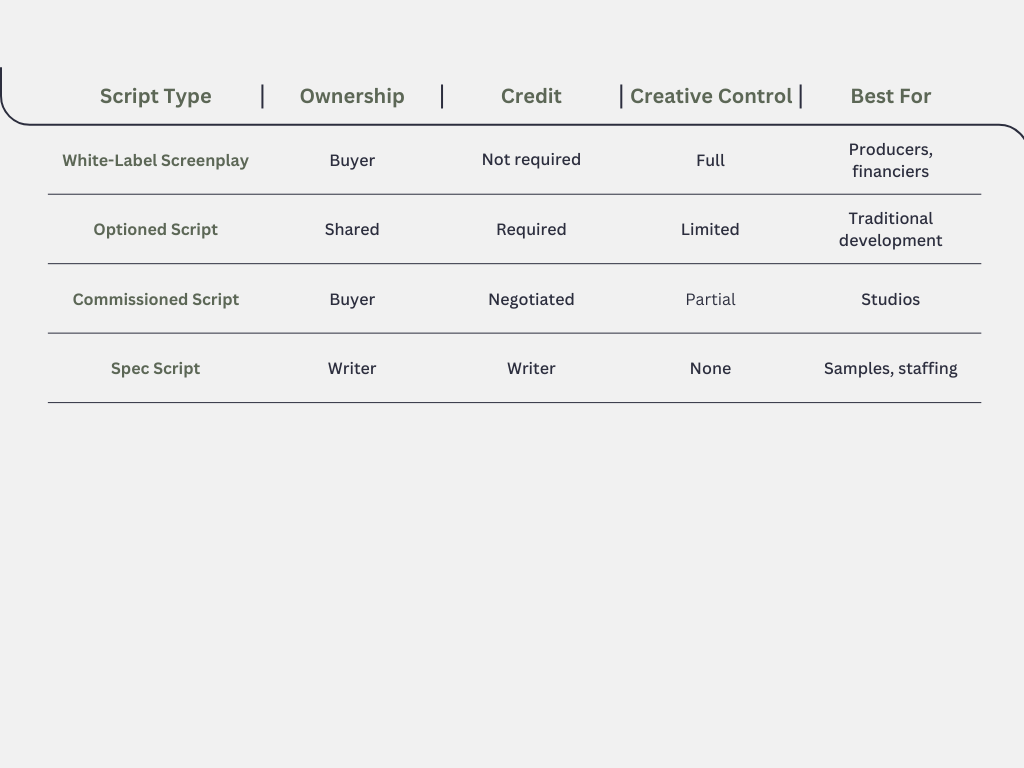
Task: Select the Partial creative control entry
Action: tap(710, 299)
